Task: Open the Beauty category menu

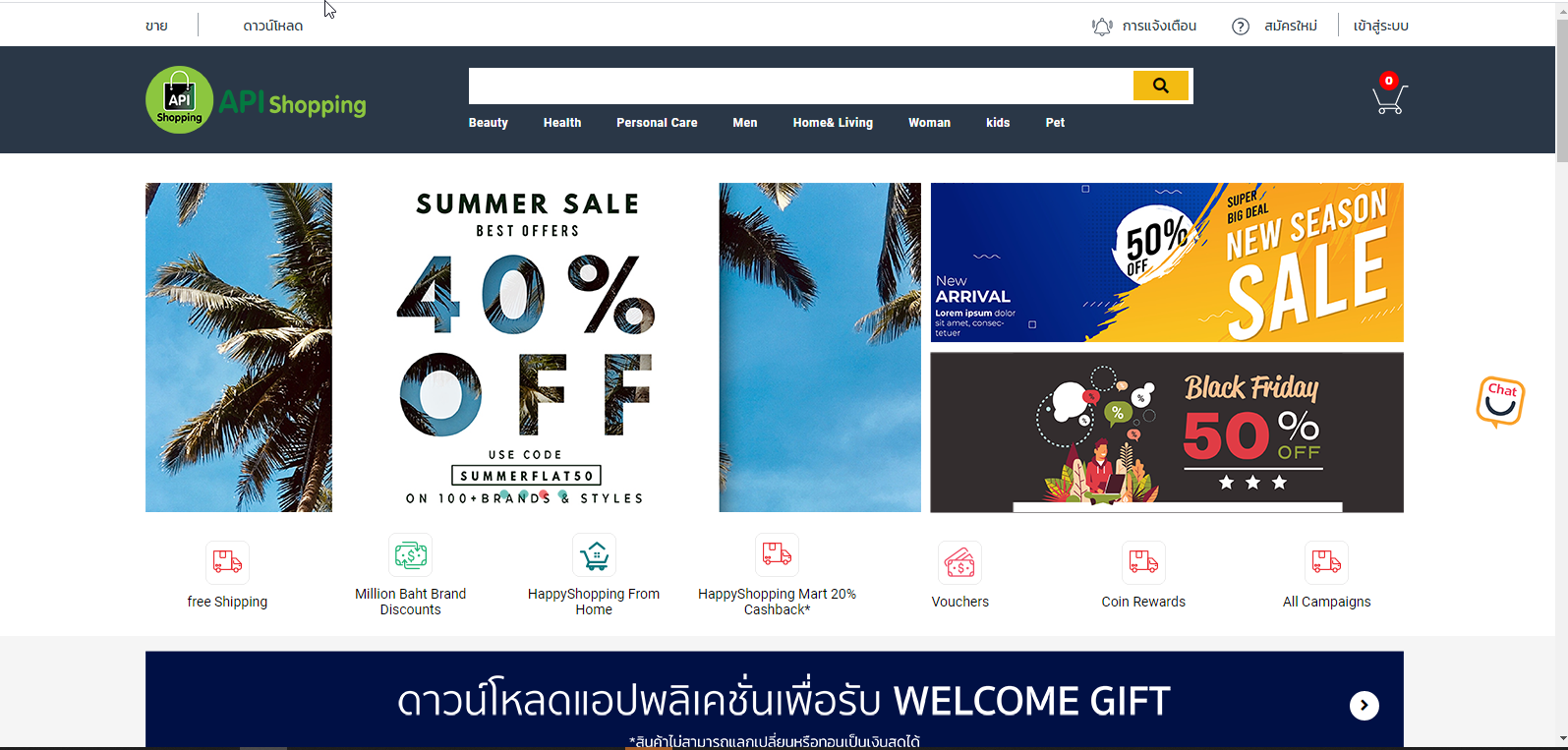Action: pyautogui.click(x=489, y=123)
